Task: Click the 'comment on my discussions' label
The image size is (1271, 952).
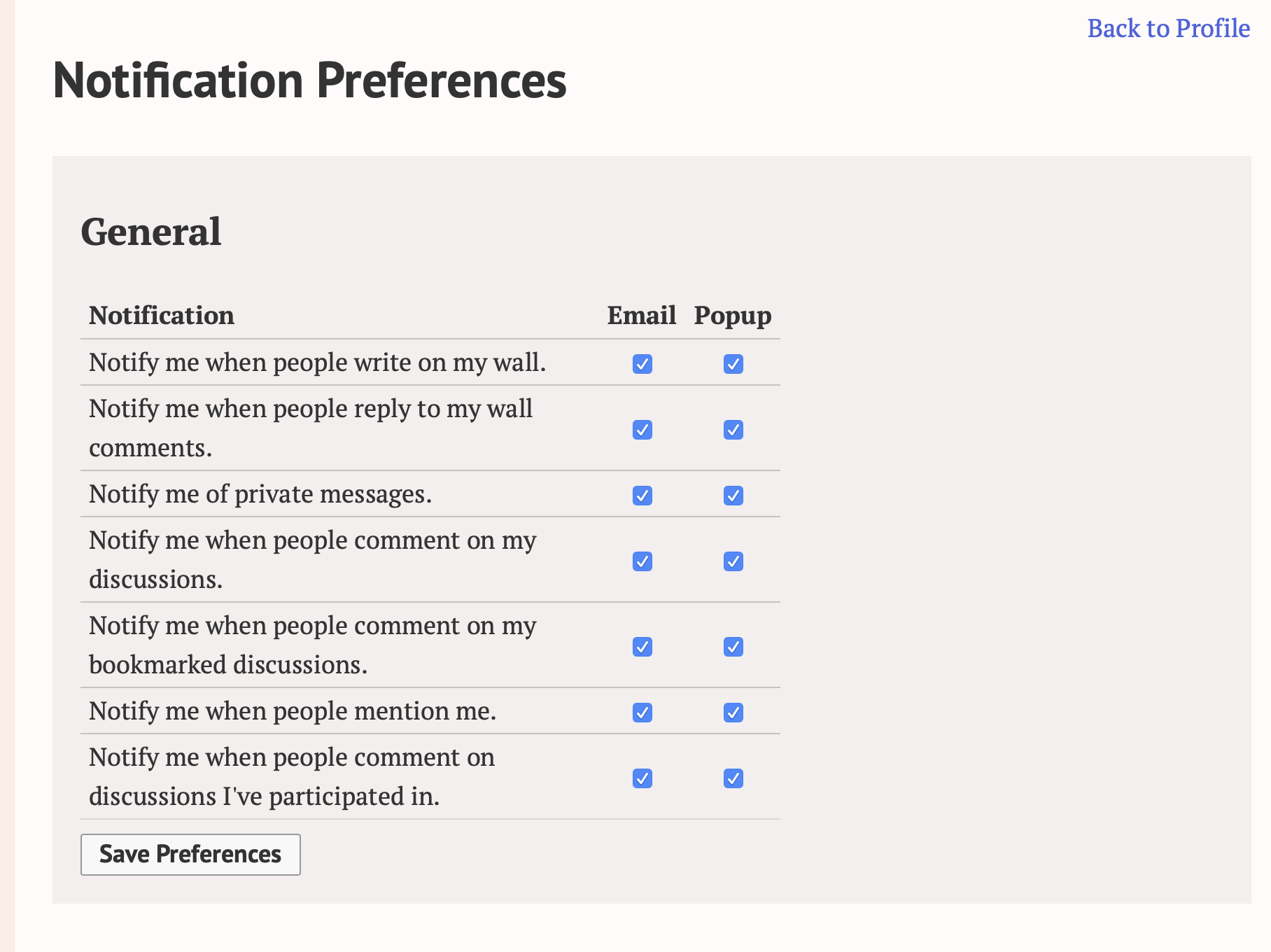Action: (x=313, y=559)
